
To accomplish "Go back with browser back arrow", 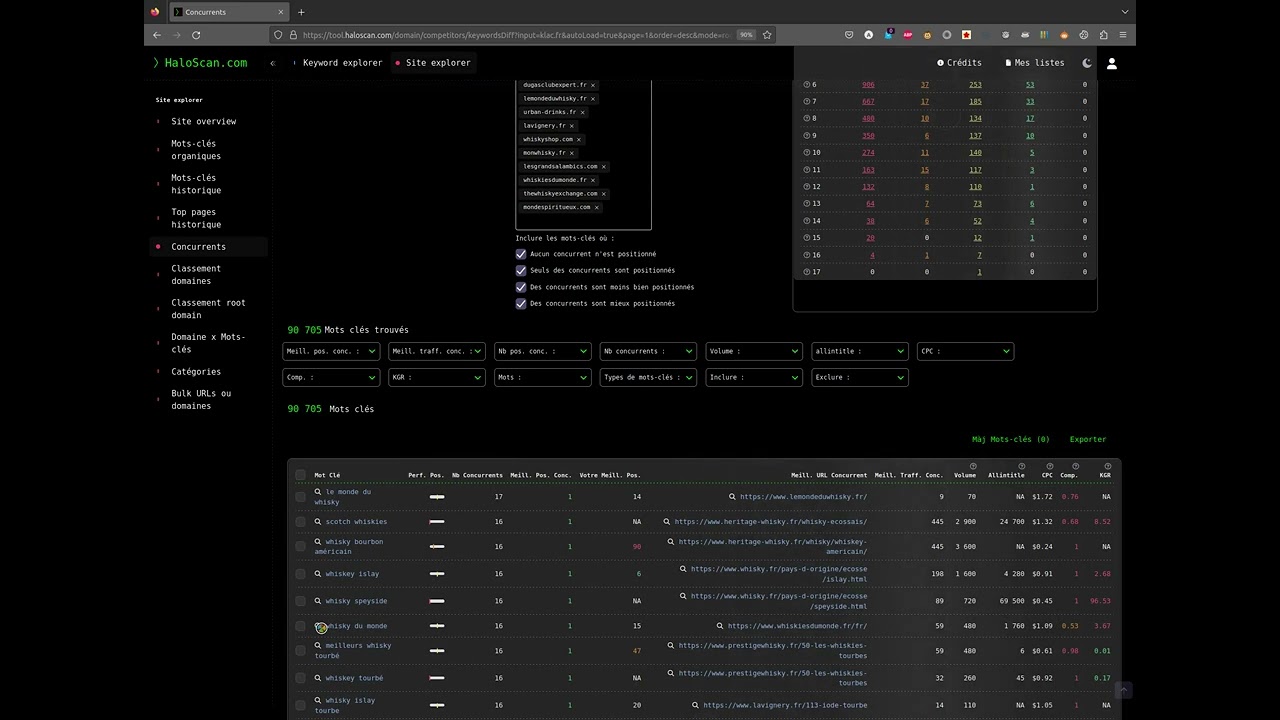I will tap(157, 35).
